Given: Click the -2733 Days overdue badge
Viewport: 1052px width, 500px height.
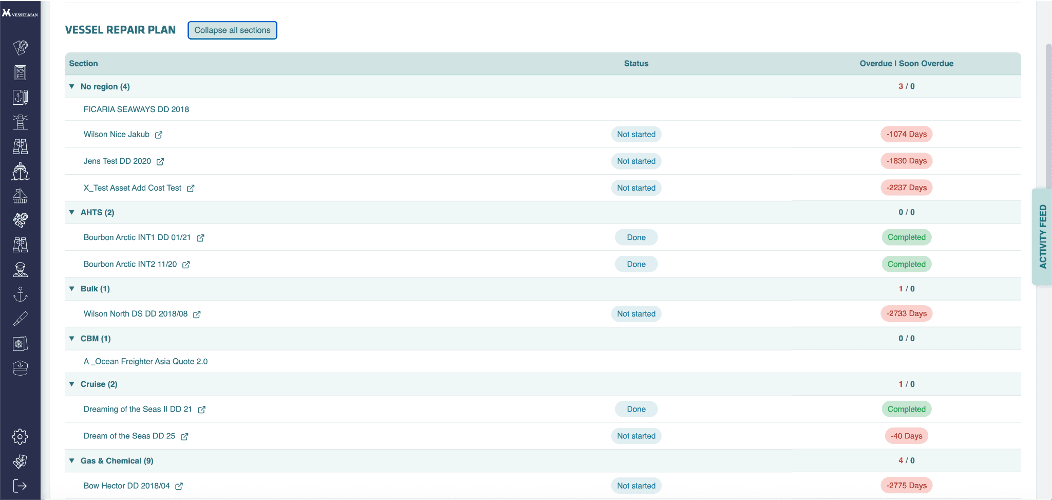Looking at the screenshot, I should pos(906,313).
